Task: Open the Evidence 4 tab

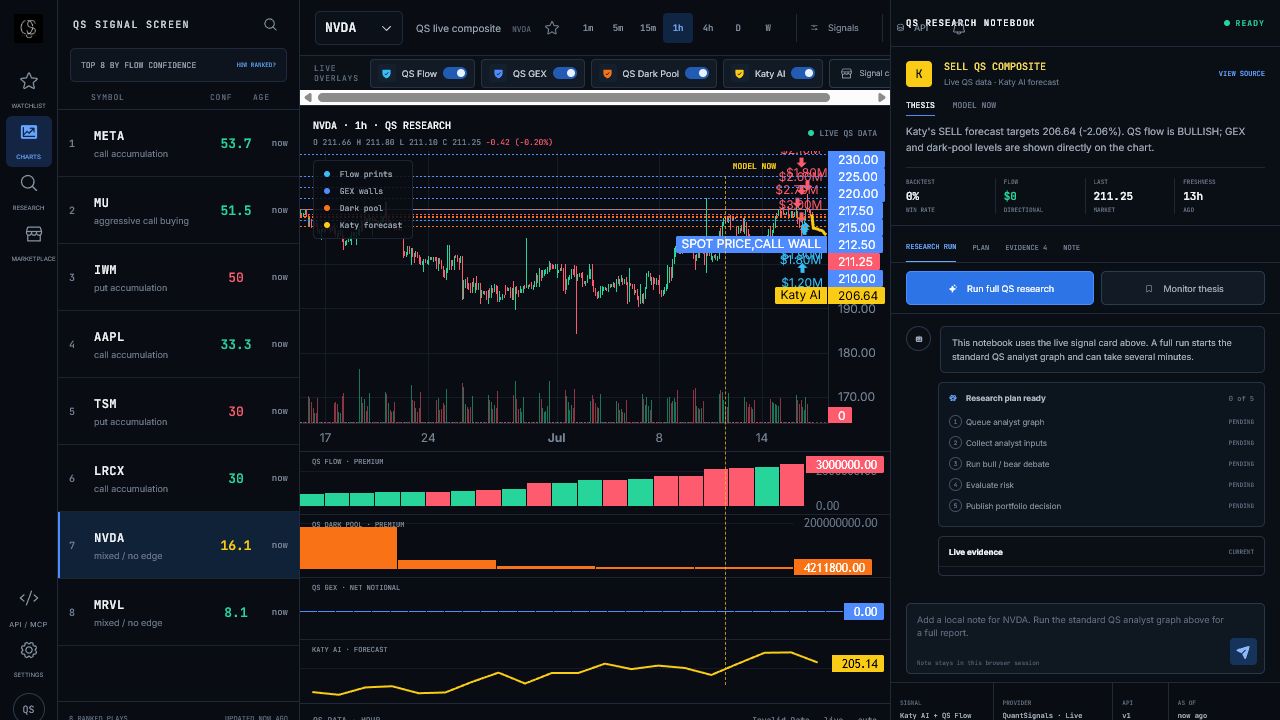Action: (x=1026, y=247)
